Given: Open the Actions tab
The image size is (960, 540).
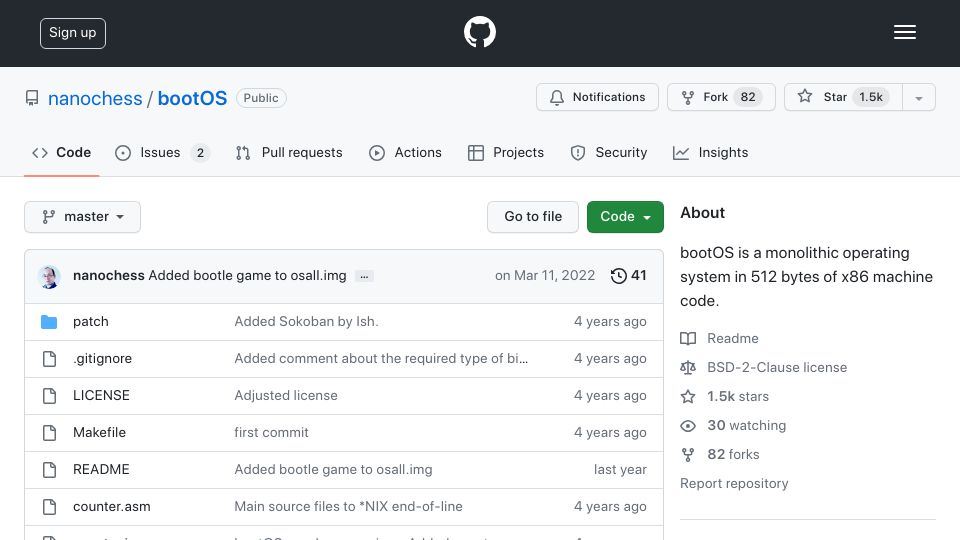Looking at the screenshot, I should coord(405,152).
